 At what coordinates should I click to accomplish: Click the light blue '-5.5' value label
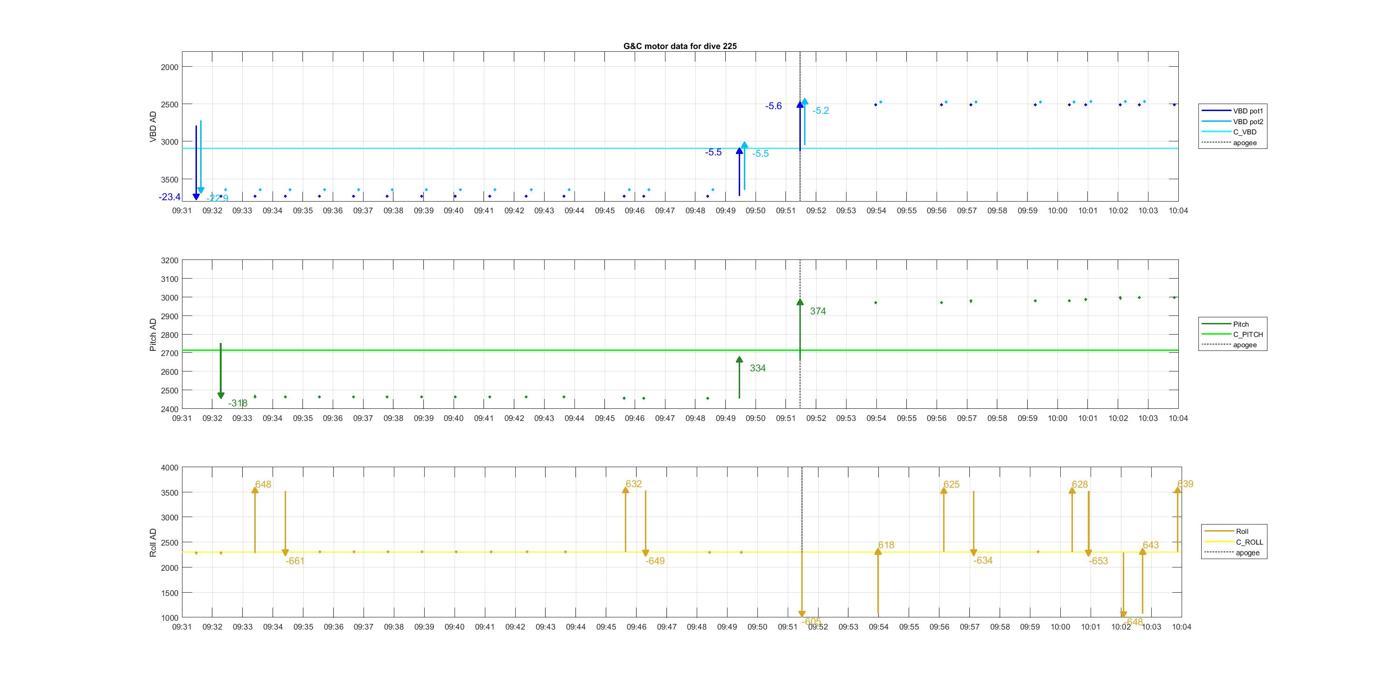click(x=761, y=154)
